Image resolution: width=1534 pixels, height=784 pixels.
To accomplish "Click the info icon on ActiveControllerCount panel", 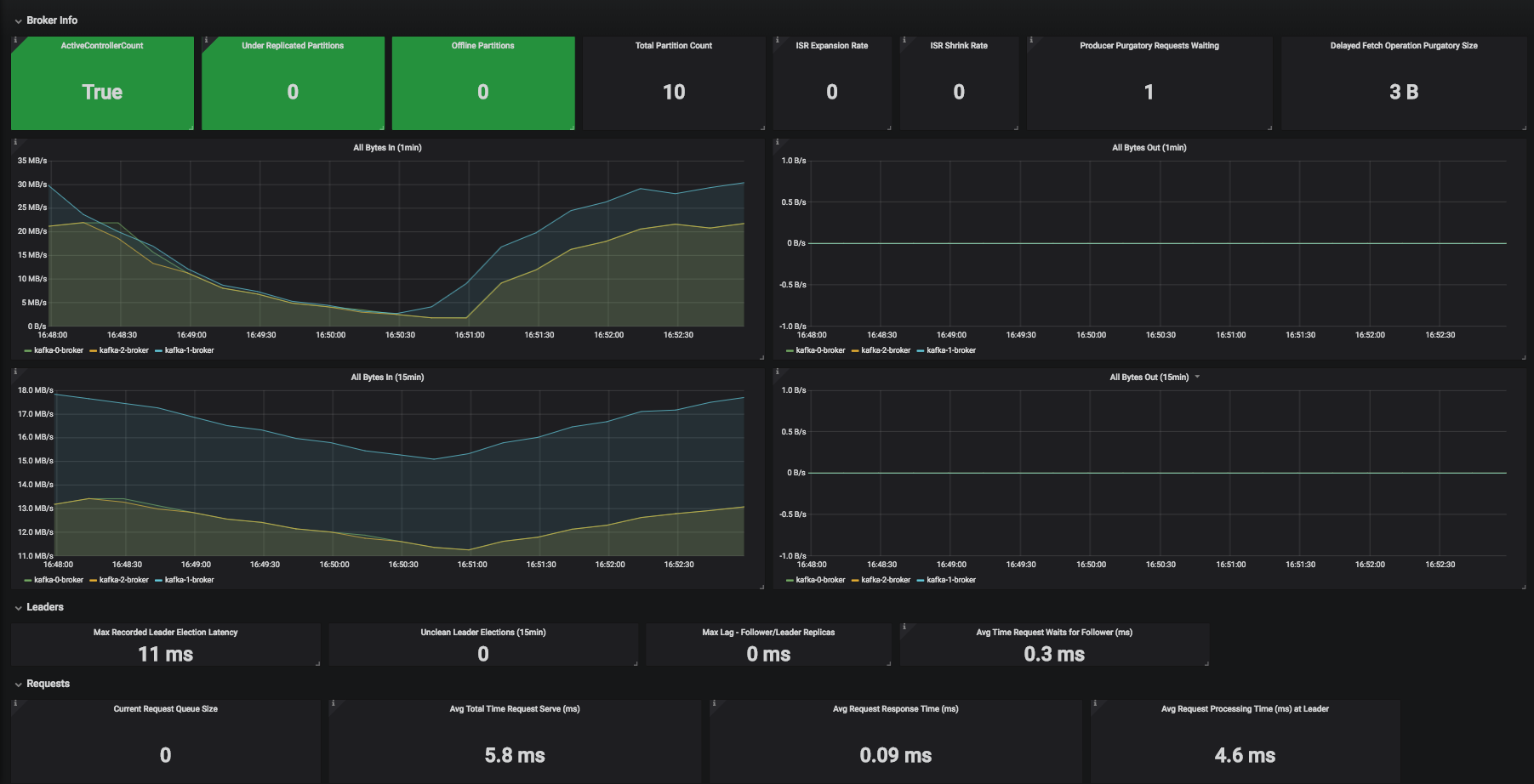I will [x=15, y=40].
